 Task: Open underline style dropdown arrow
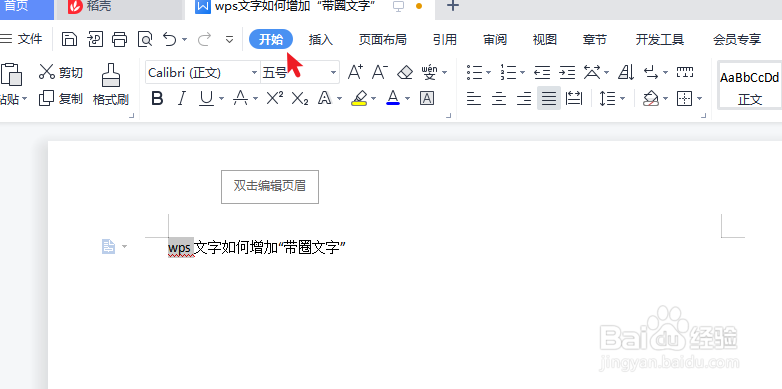click(221, 99)
